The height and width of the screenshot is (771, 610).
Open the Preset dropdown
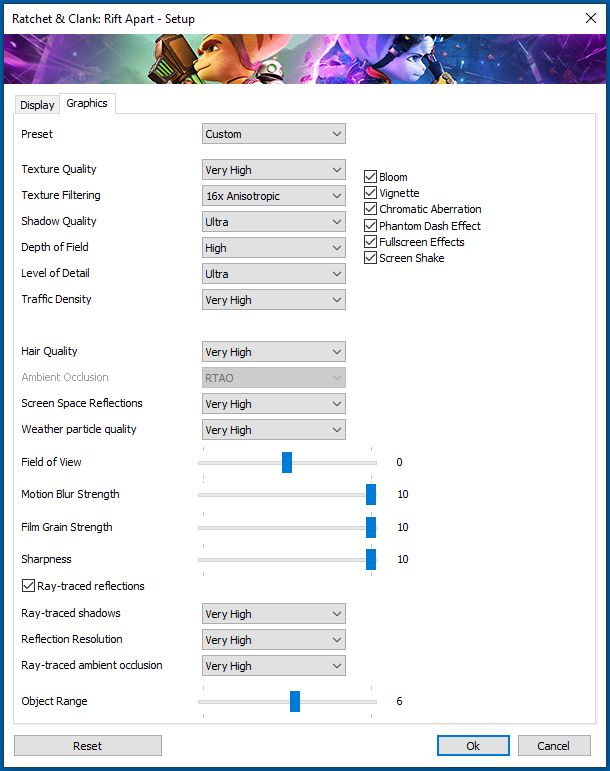point(274,134)
